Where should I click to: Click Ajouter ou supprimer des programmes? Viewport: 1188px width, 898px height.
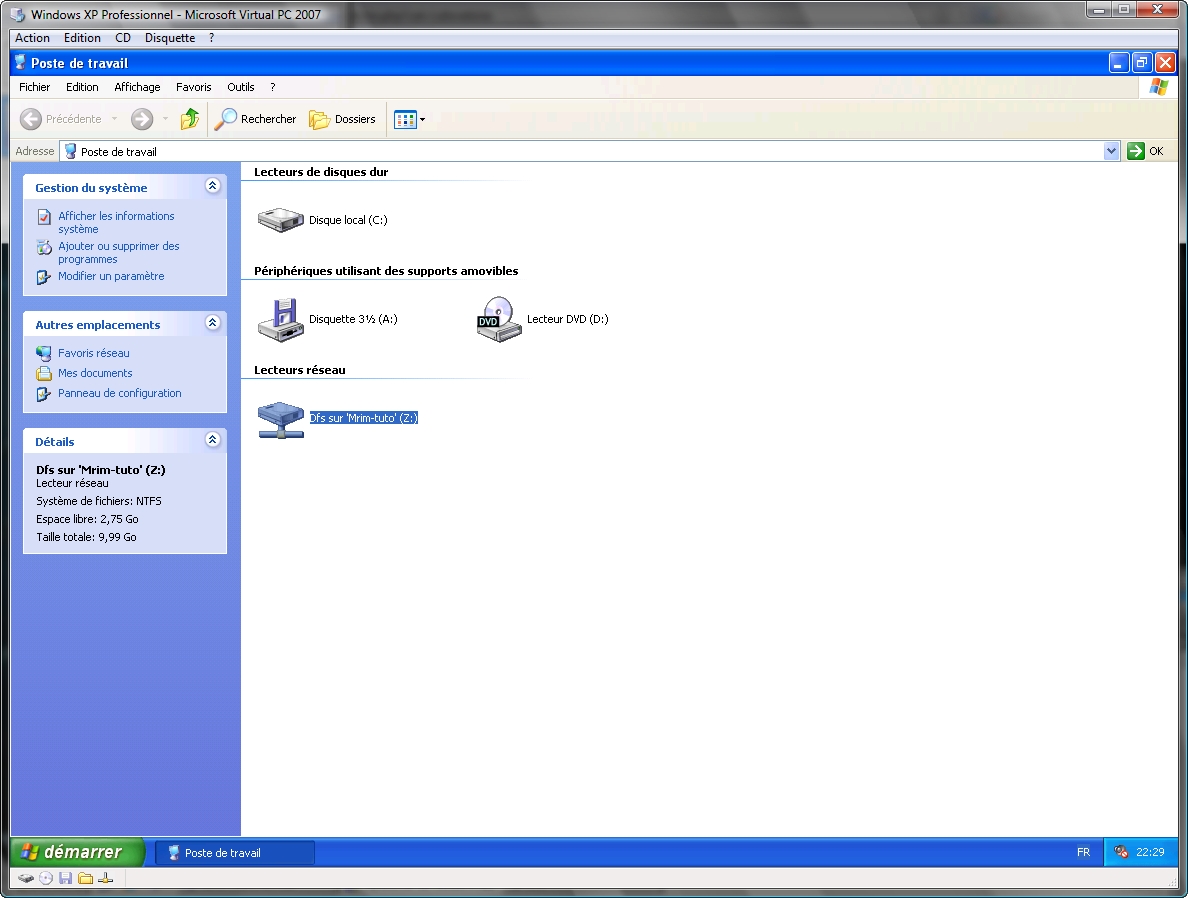[x=119, y=252]
